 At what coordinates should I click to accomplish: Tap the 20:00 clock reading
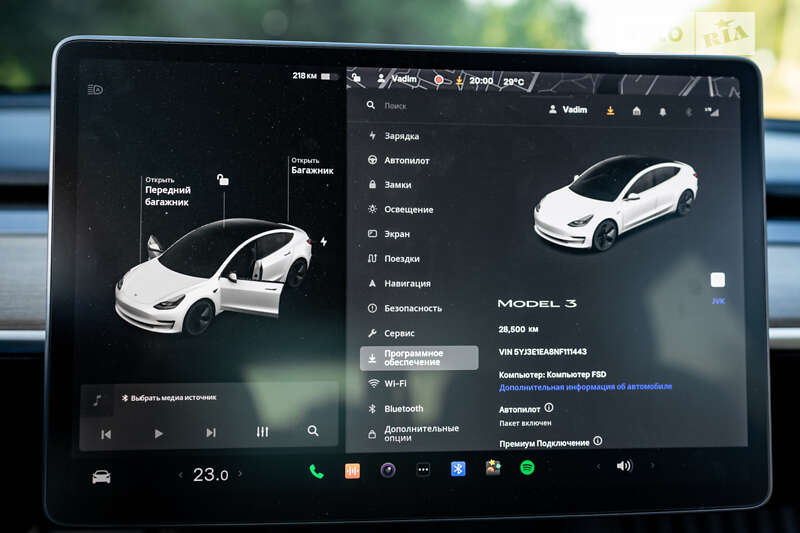[481, 81]
